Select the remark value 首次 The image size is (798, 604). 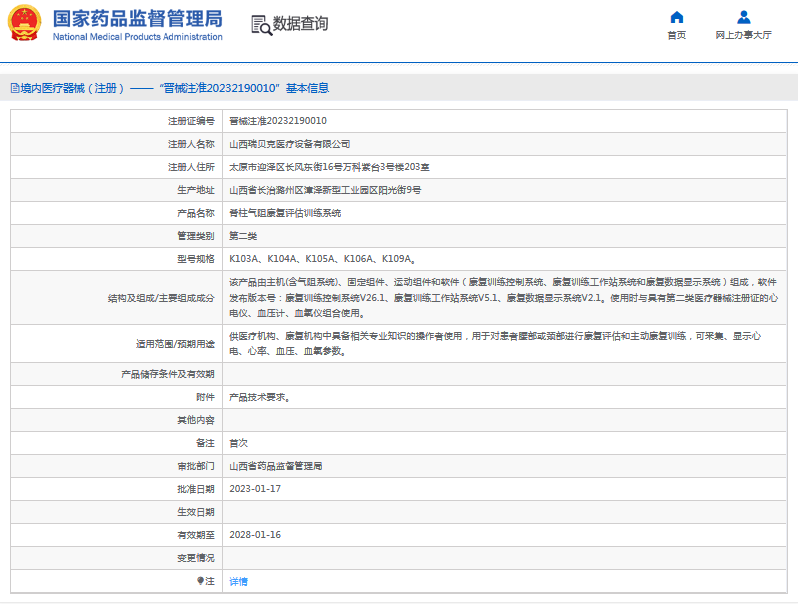tap(238, 443)
